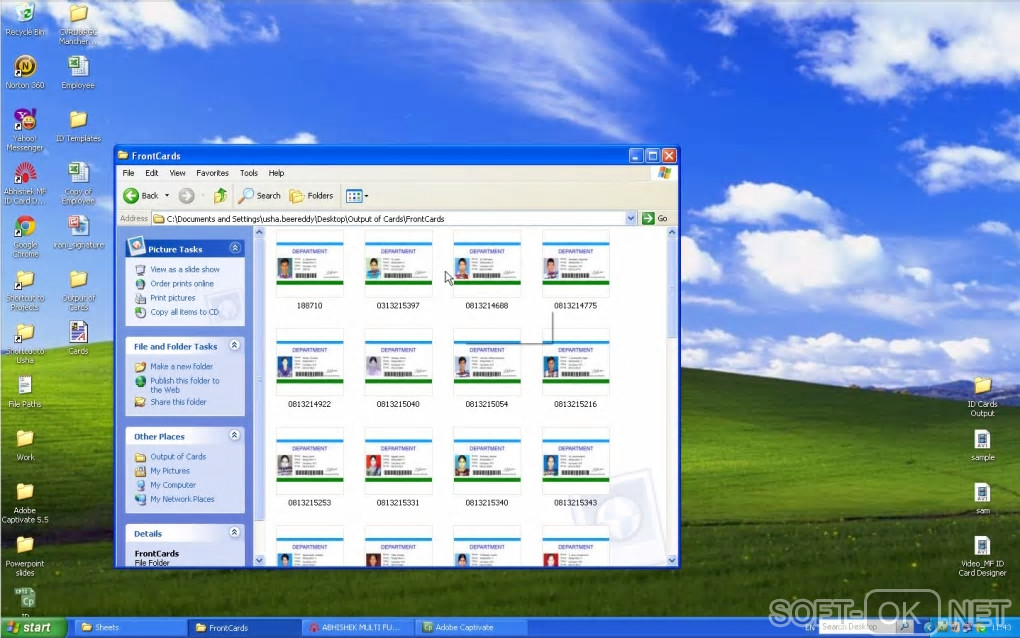Select the 0813214688 ID card thumbnail

tap(487, 264)
